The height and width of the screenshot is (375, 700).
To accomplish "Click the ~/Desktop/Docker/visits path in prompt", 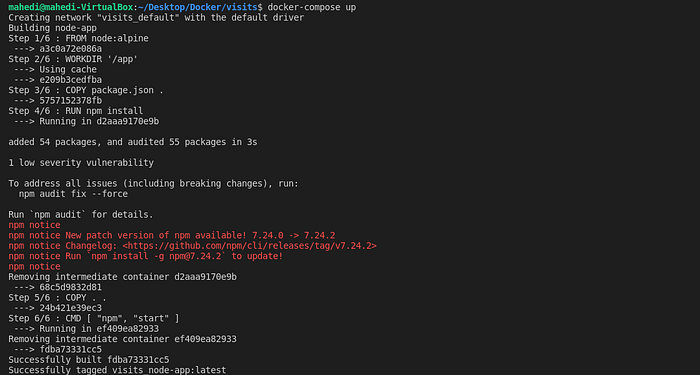I will 197,8.
